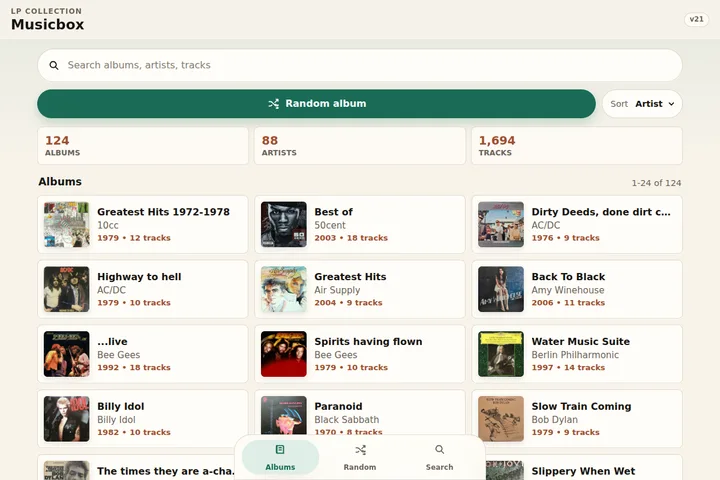Click 1997 • 14 tracks info
Viewport: 720px width, 480px height.
(568, 367)
